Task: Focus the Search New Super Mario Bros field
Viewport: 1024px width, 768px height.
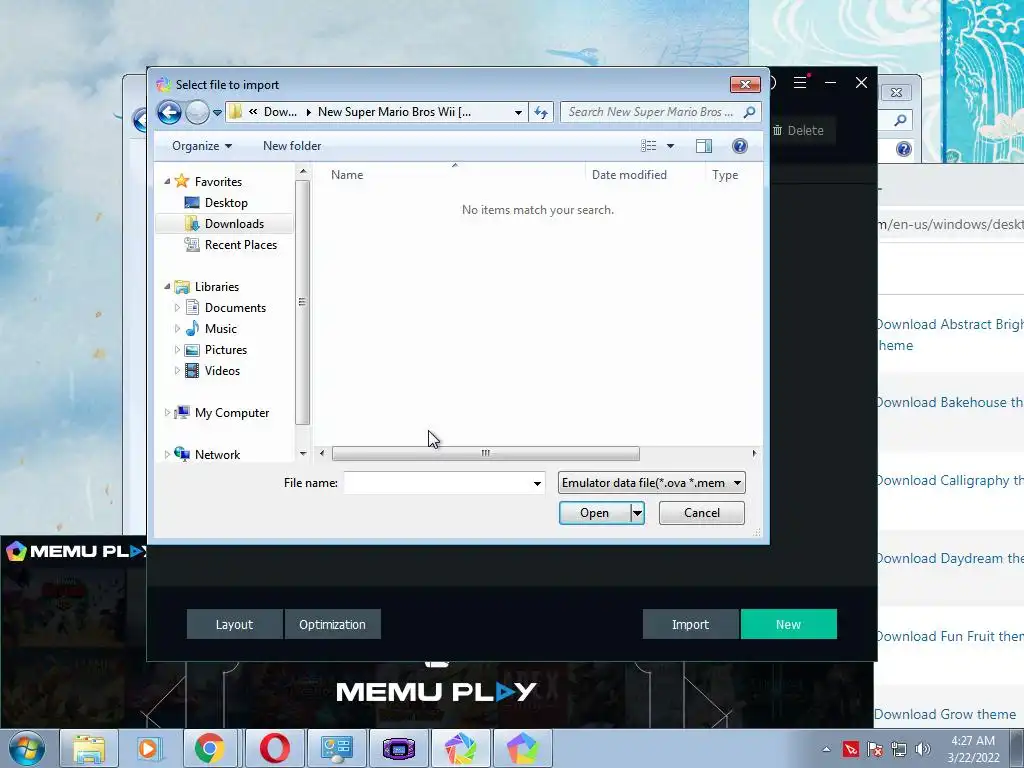Action: pos(650,112)
